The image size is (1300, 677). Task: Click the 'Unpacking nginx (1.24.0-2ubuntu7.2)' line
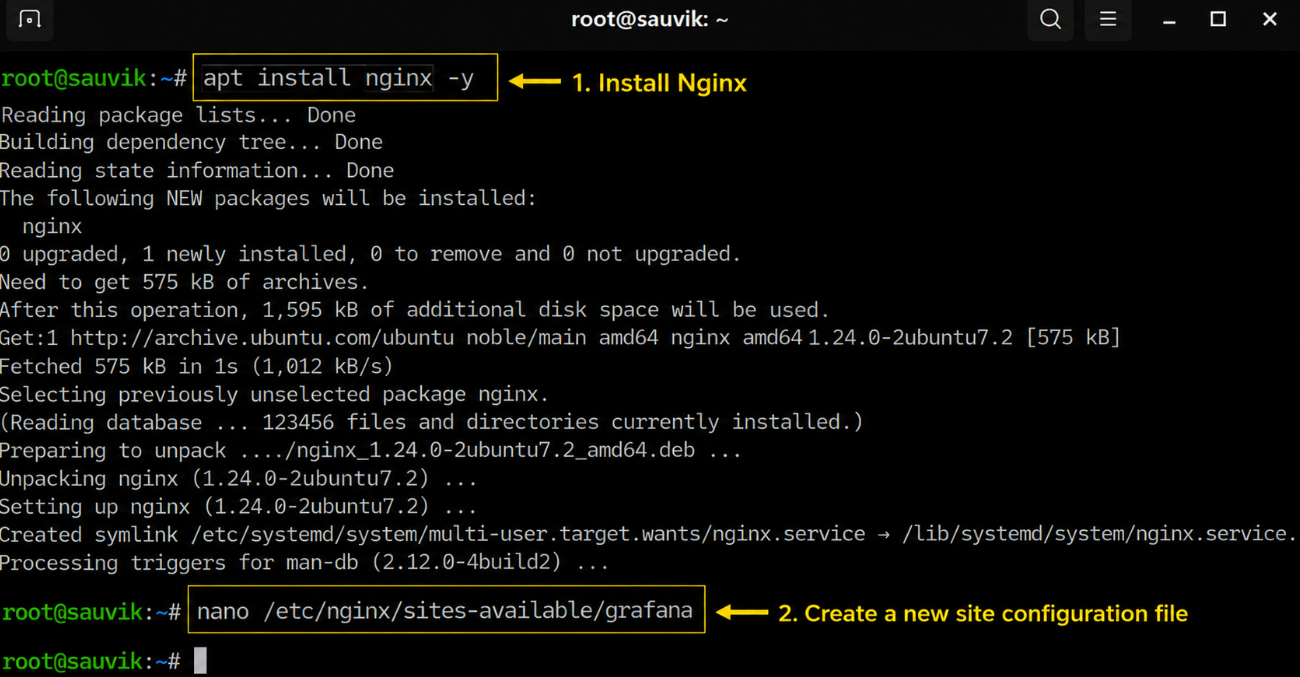(238, 478)
